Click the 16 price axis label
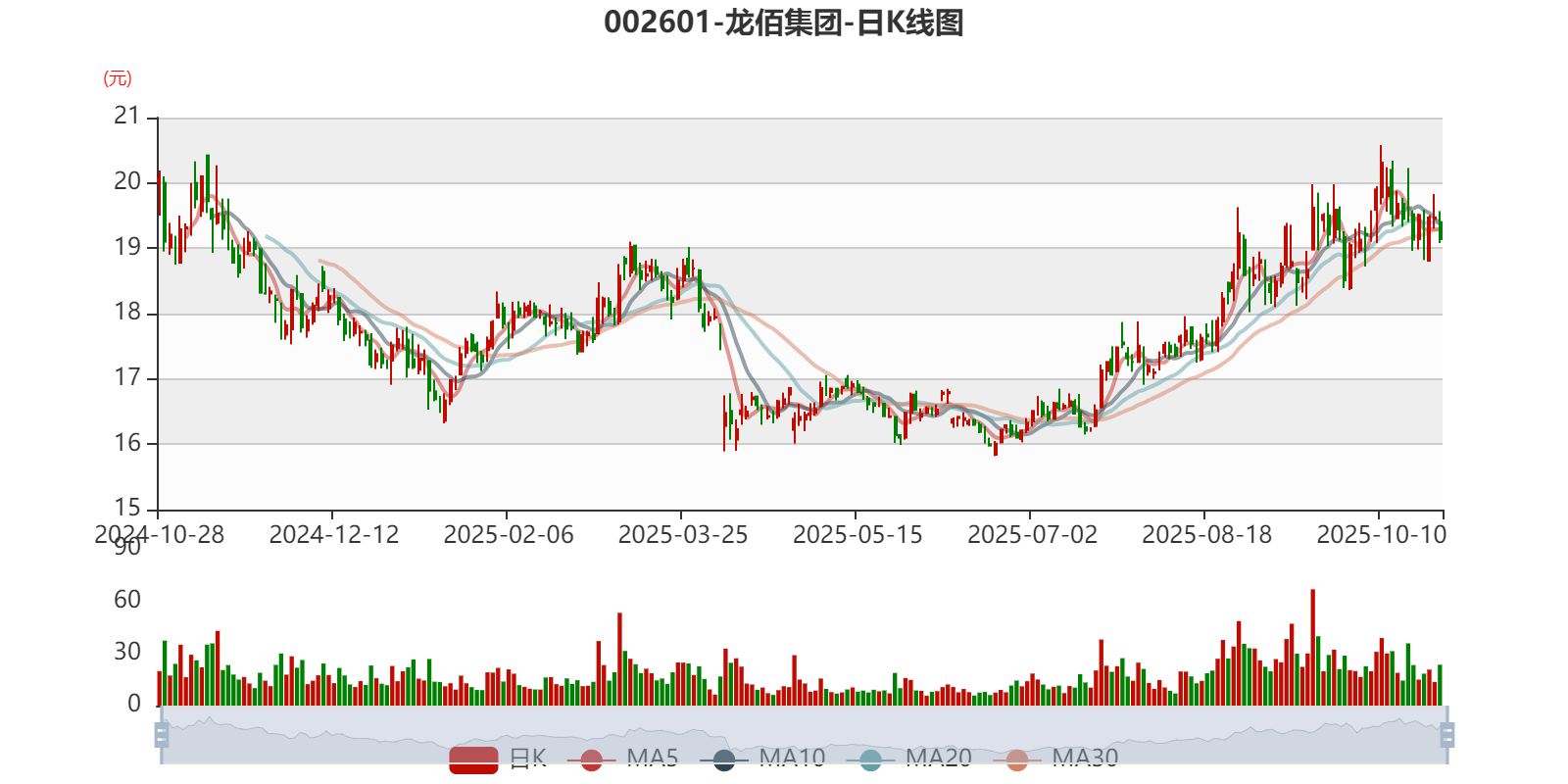Viewport: 1568px width, 784px height. click(x=127, y=443)
